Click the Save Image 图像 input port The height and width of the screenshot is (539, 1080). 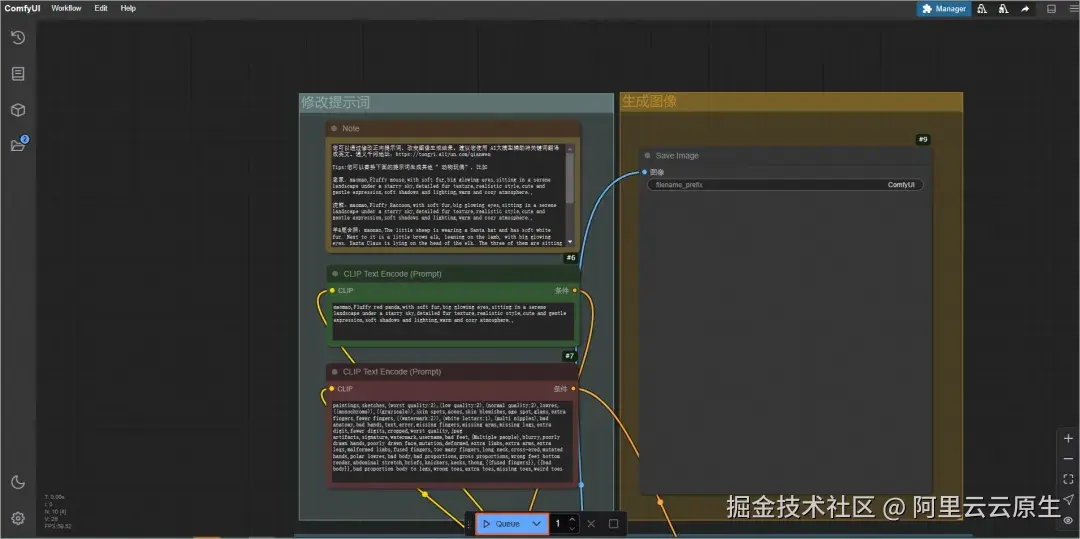pyautogui.click(x=645, y=172)
